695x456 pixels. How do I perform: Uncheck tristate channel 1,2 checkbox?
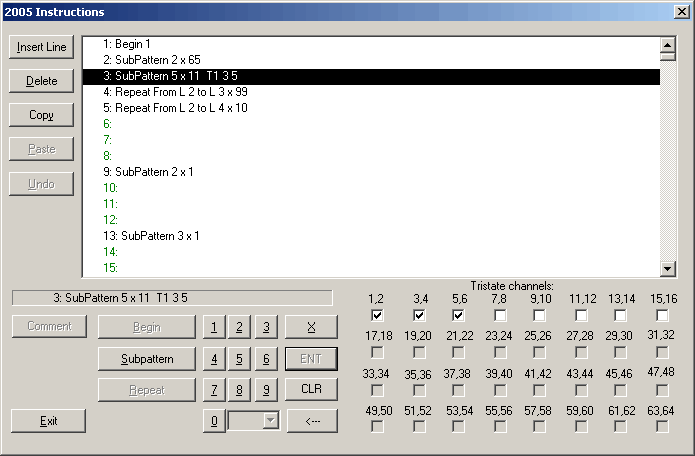(x=378, y=316)
